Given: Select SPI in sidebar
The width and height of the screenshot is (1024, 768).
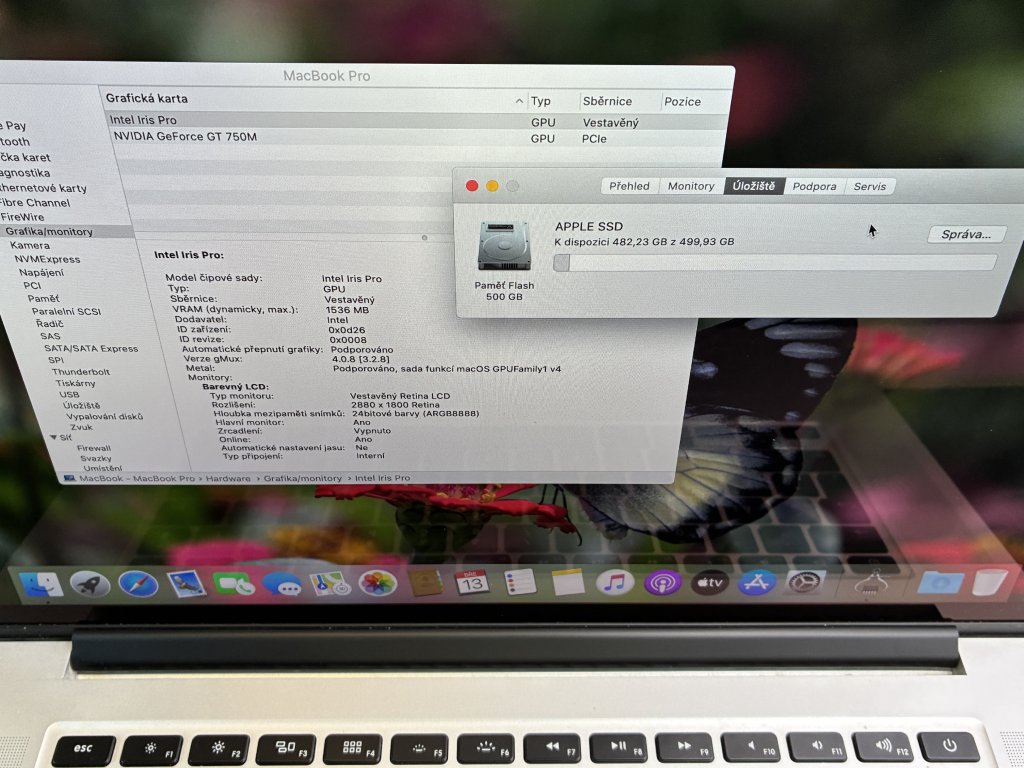Looking at the screenshot, I should tap(56, 360).
